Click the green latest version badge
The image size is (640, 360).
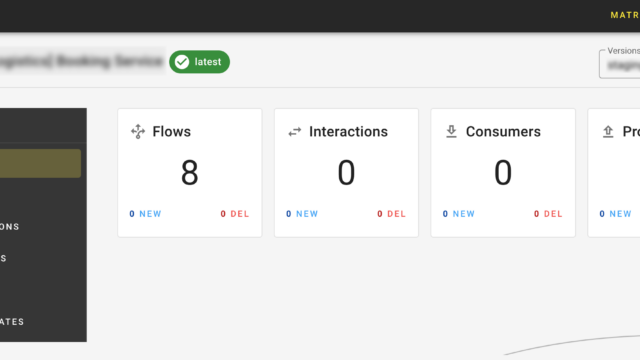coord(200,62)
